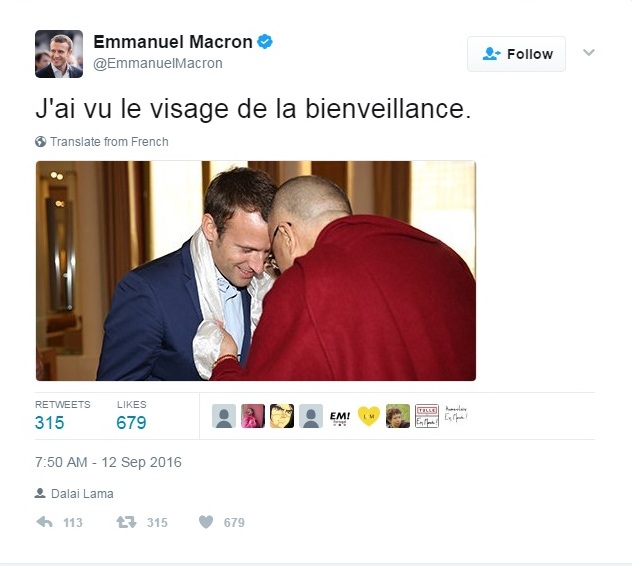Open the first gray default avatar
632x566 pixels.
coord(224,416)
